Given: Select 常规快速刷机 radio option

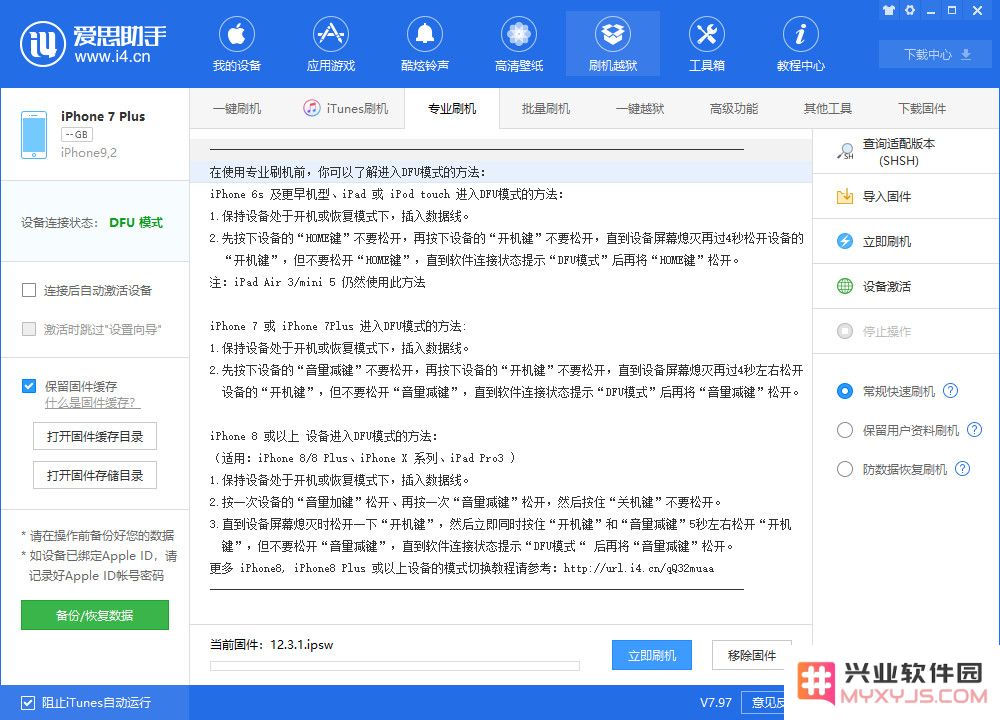Looking at the screenshot, I should tap(845, 391).
